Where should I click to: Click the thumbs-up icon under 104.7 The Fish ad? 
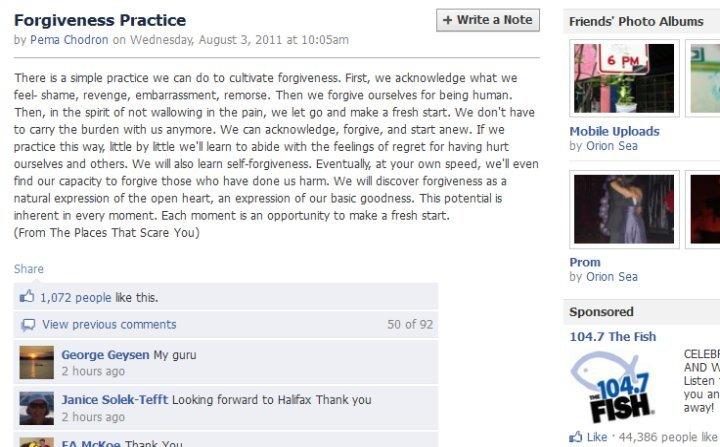[575, 436]
